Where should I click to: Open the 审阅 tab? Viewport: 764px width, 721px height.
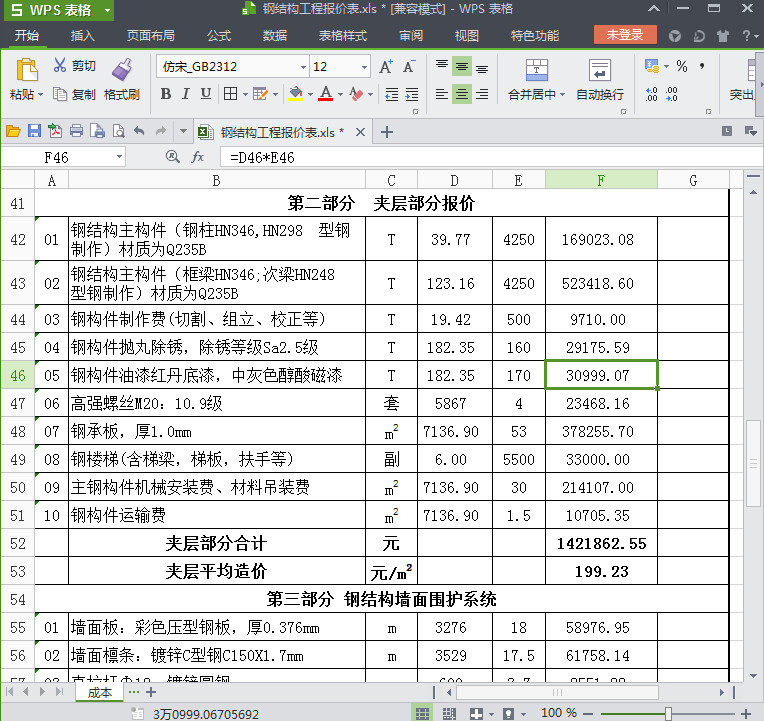411,36
